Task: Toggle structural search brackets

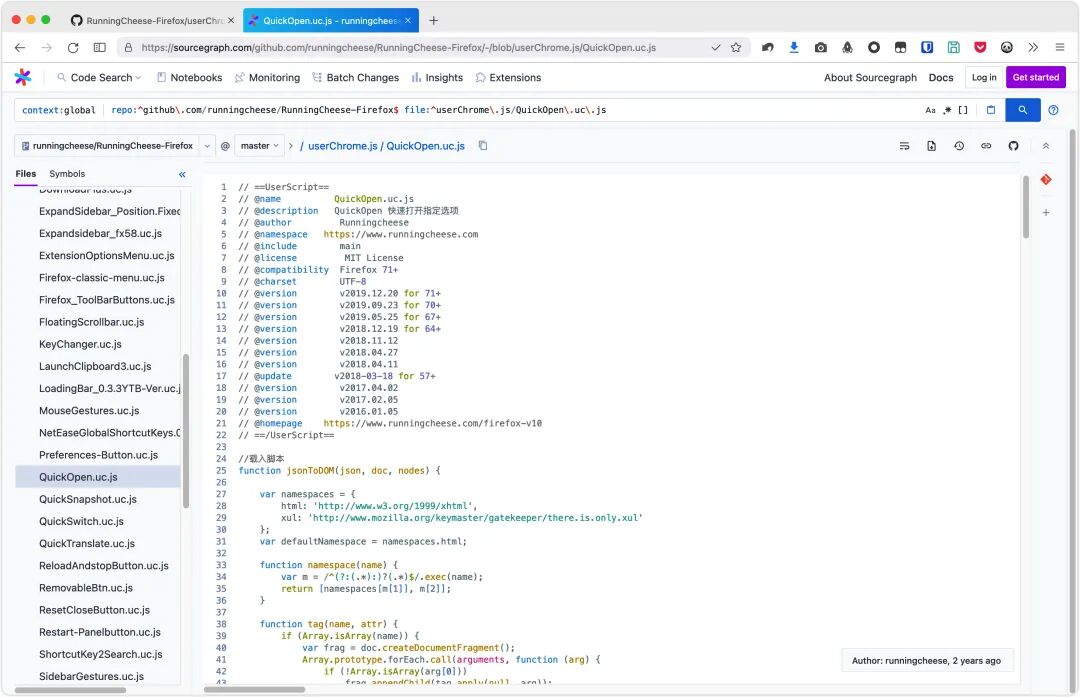Action: pos(963,110)
